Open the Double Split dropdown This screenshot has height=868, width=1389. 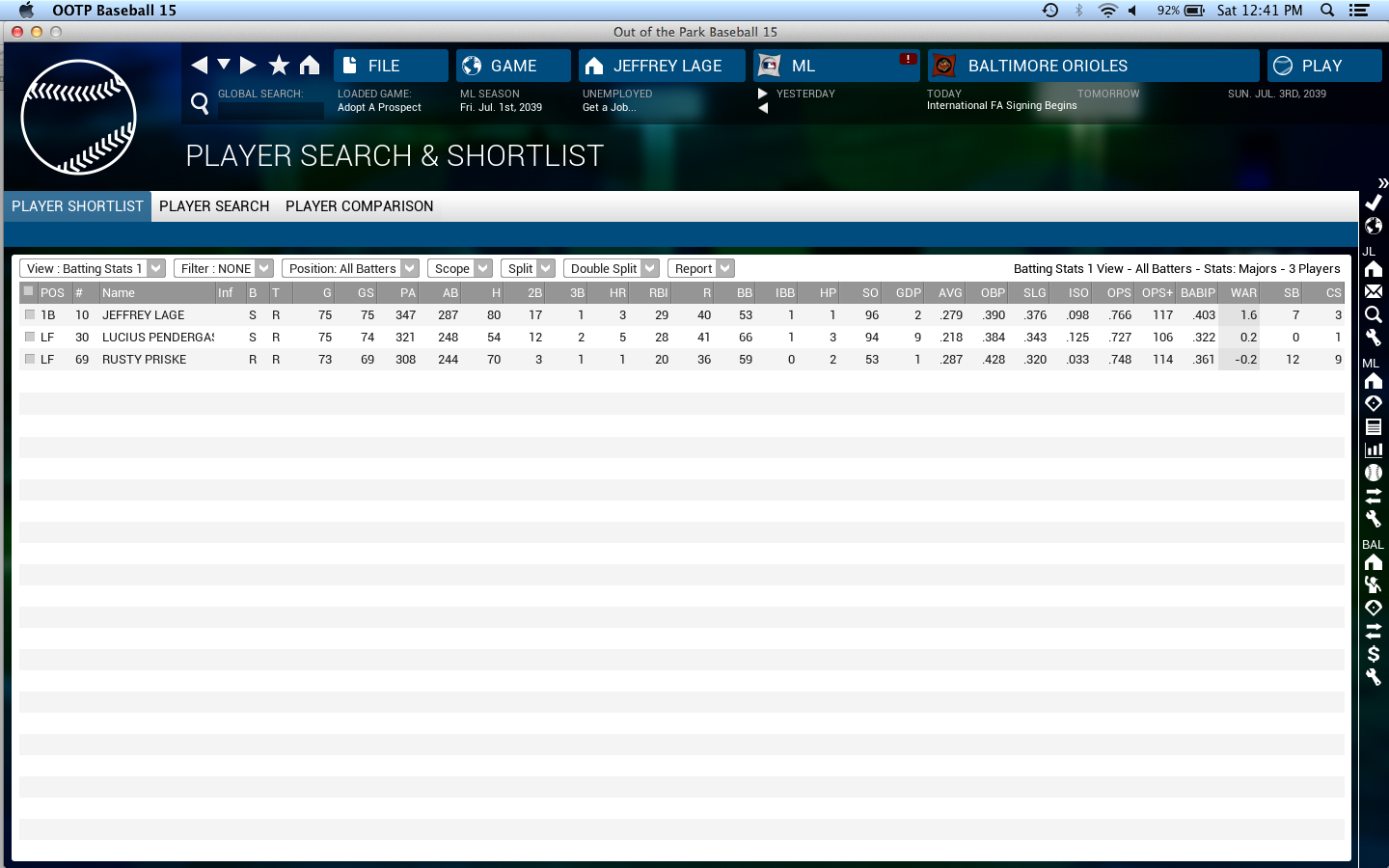612,268
